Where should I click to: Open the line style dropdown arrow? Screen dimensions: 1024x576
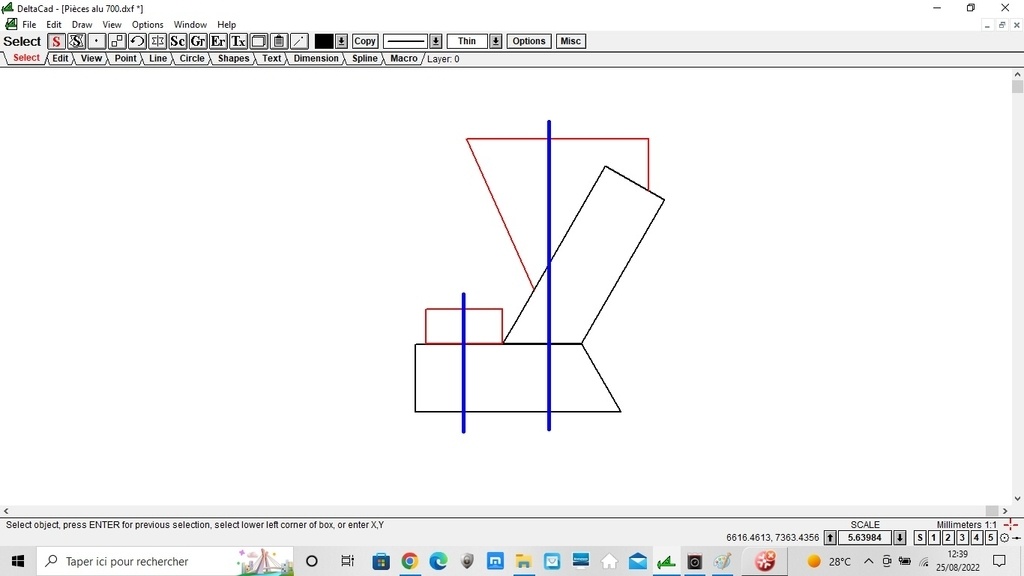436,41
